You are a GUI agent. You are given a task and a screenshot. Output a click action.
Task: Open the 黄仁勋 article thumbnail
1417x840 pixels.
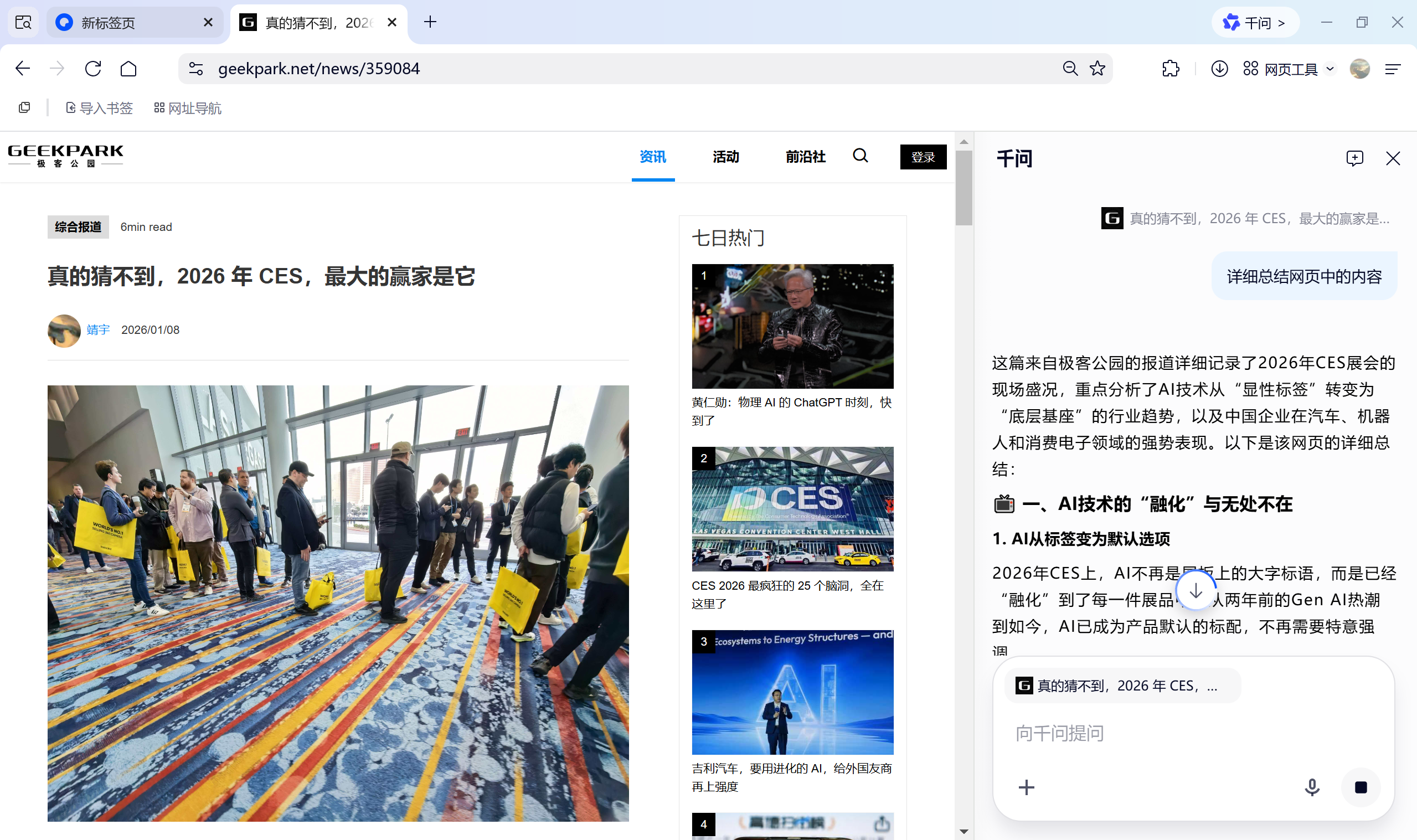click(x=792, y=327)
